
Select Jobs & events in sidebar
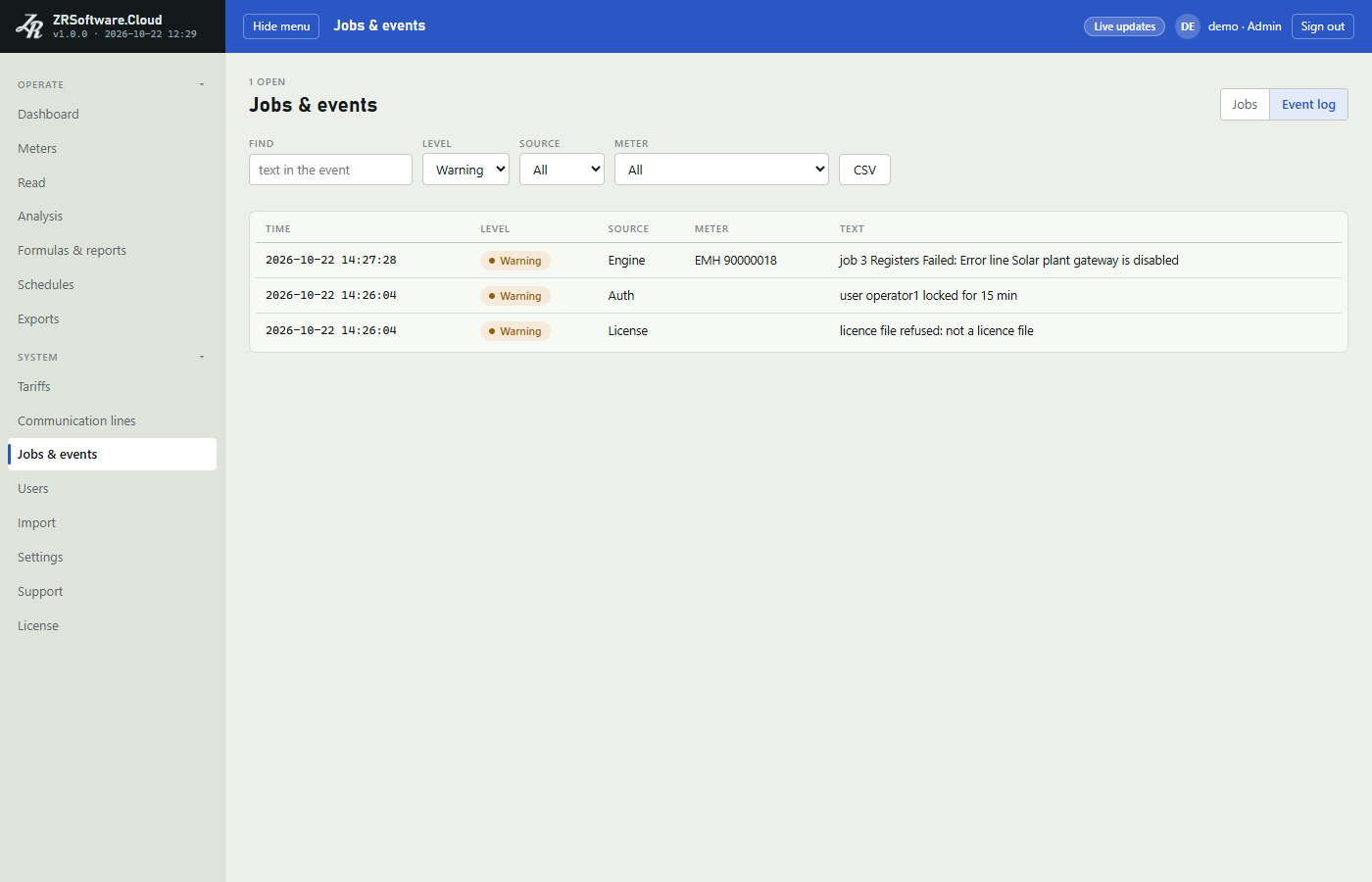(112, 455)
